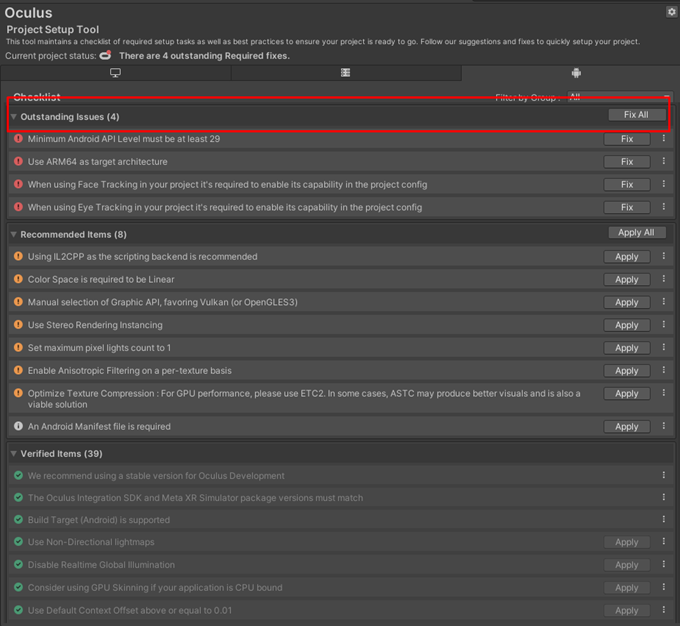Open more options for Face Tracking issue
The width and height of the screenshot is (680, 626).
[663, 184]
